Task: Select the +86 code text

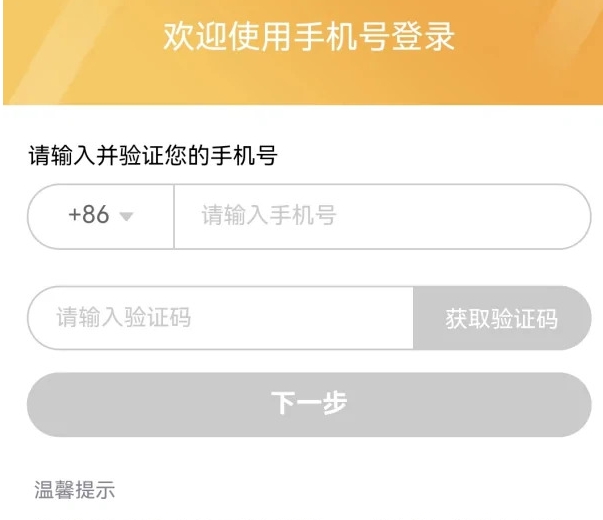Action: point(88,216)
